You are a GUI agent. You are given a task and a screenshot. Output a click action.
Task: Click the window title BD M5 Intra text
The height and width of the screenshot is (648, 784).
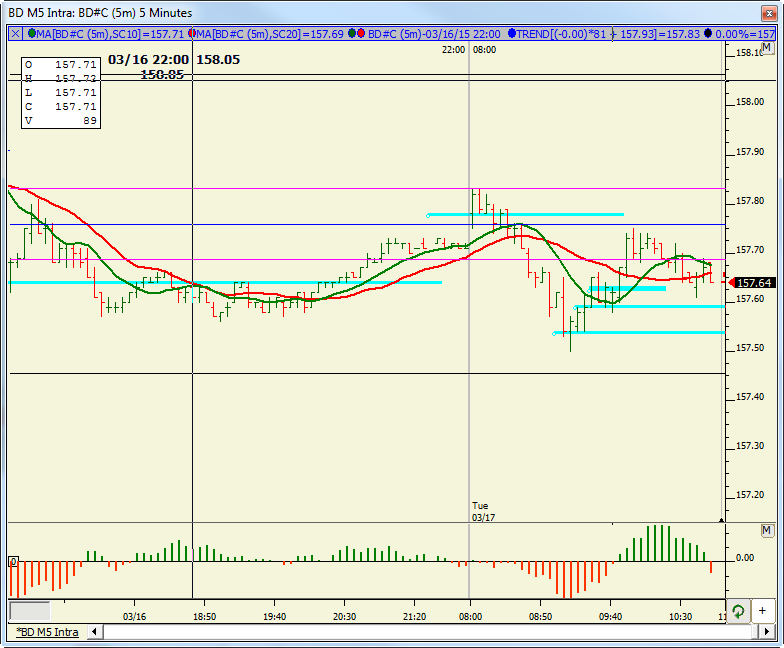click(100, 13)
